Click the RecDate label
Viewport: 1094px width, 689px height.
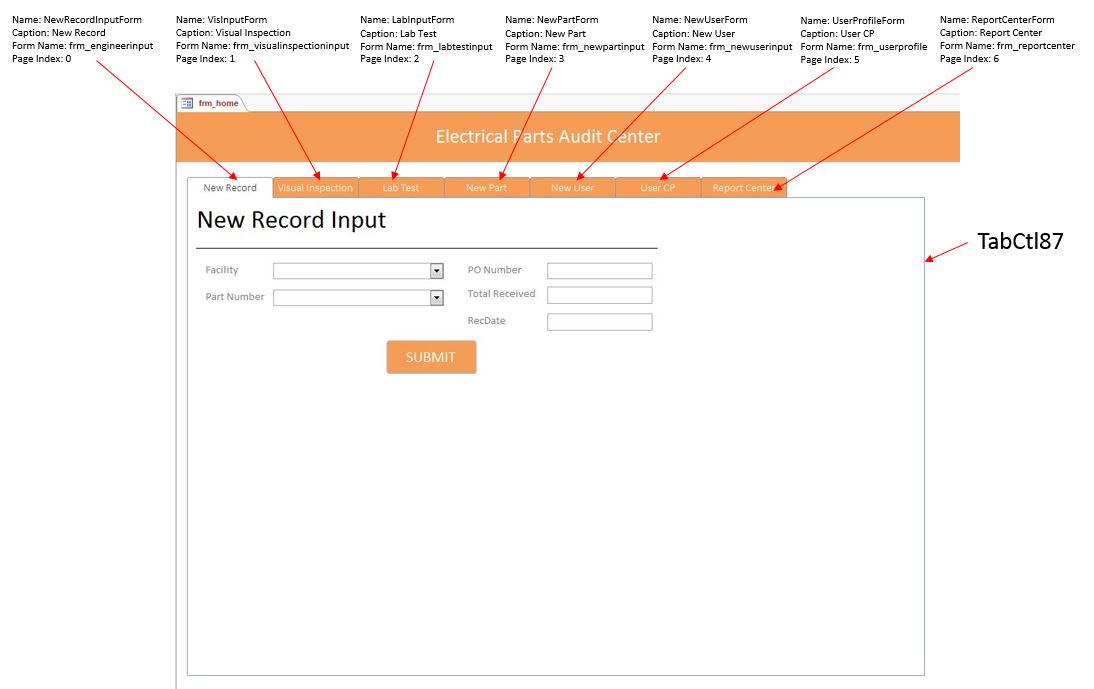click(486, 321)
